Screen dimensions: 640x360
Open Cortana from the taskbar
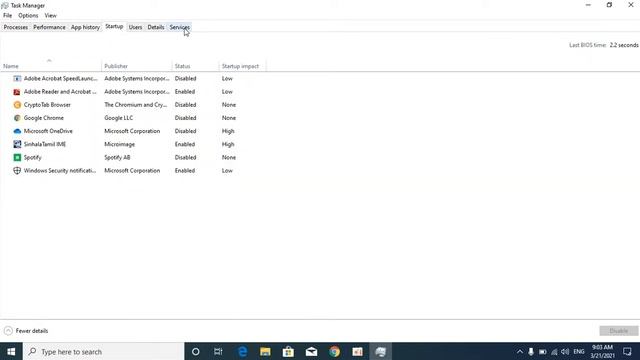coord(196,351)
